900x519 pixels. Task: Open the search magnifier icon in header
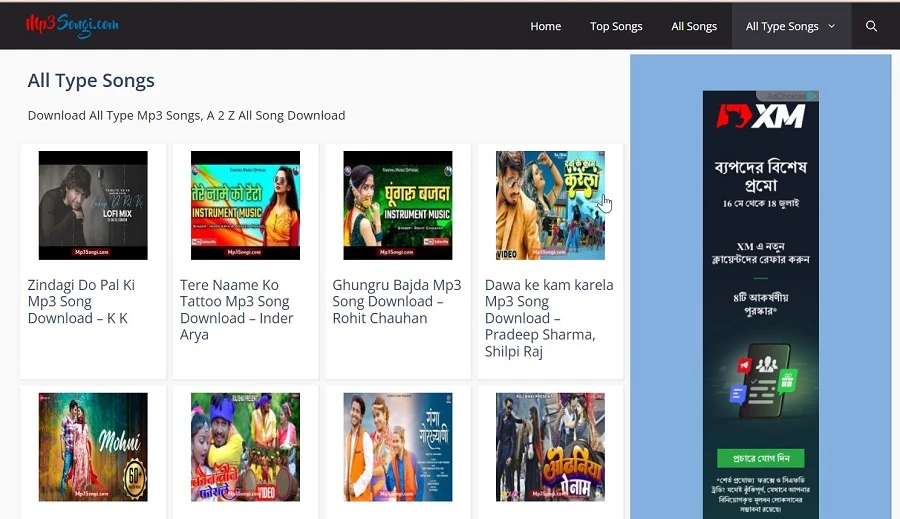871,26
